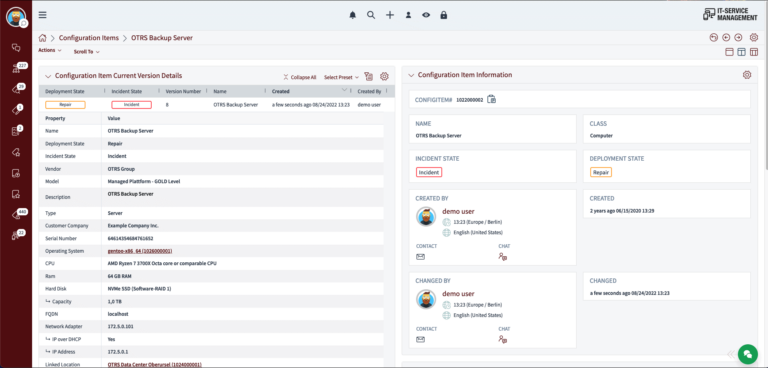
Task: Open the chat bubbles sidebar icon
Action: [16, 48]
